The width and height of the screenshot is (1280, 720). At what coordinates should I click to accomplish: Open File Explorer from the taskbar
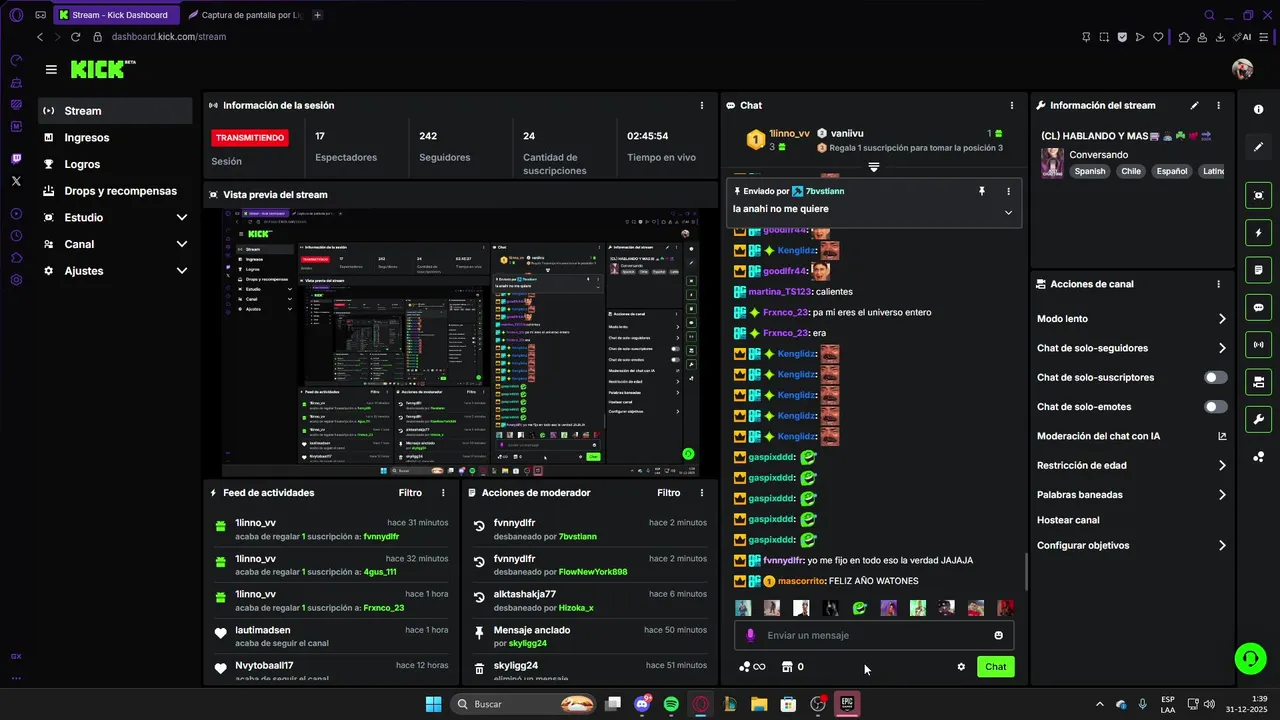click(x=759, y=704)
